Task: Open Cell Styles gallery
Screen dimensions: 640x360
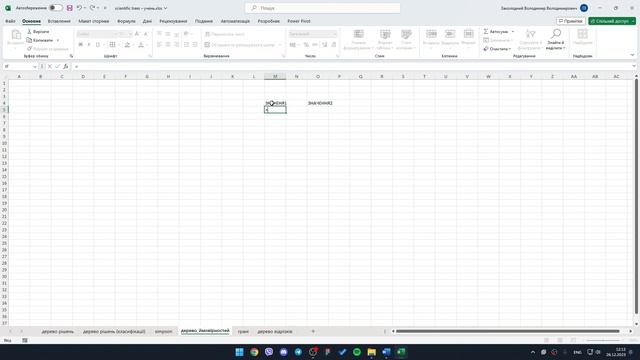Action: pyautogui.click(x=406, y=40)
